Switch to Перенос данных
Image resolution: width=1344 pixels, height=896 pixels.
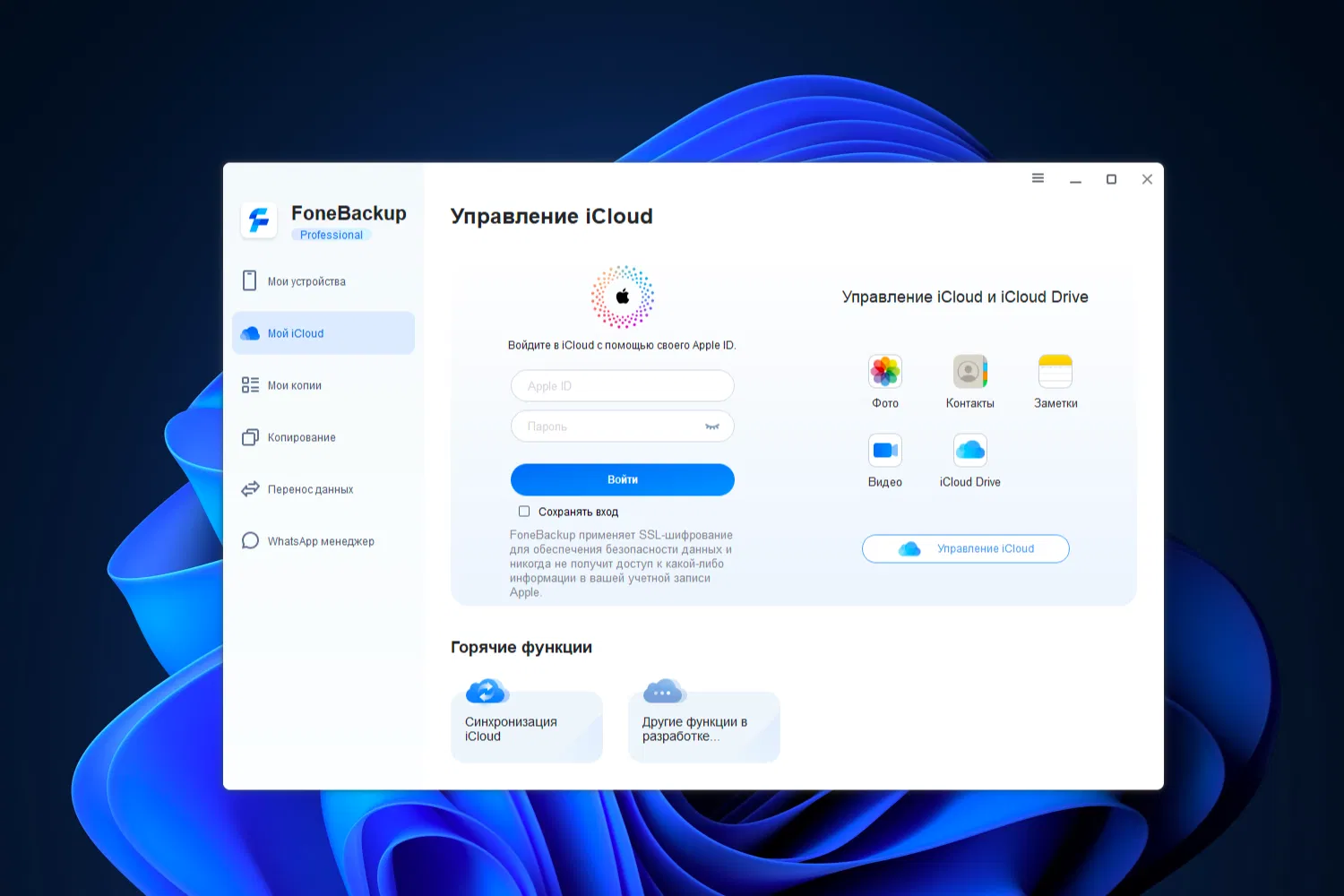coord(323,489)
